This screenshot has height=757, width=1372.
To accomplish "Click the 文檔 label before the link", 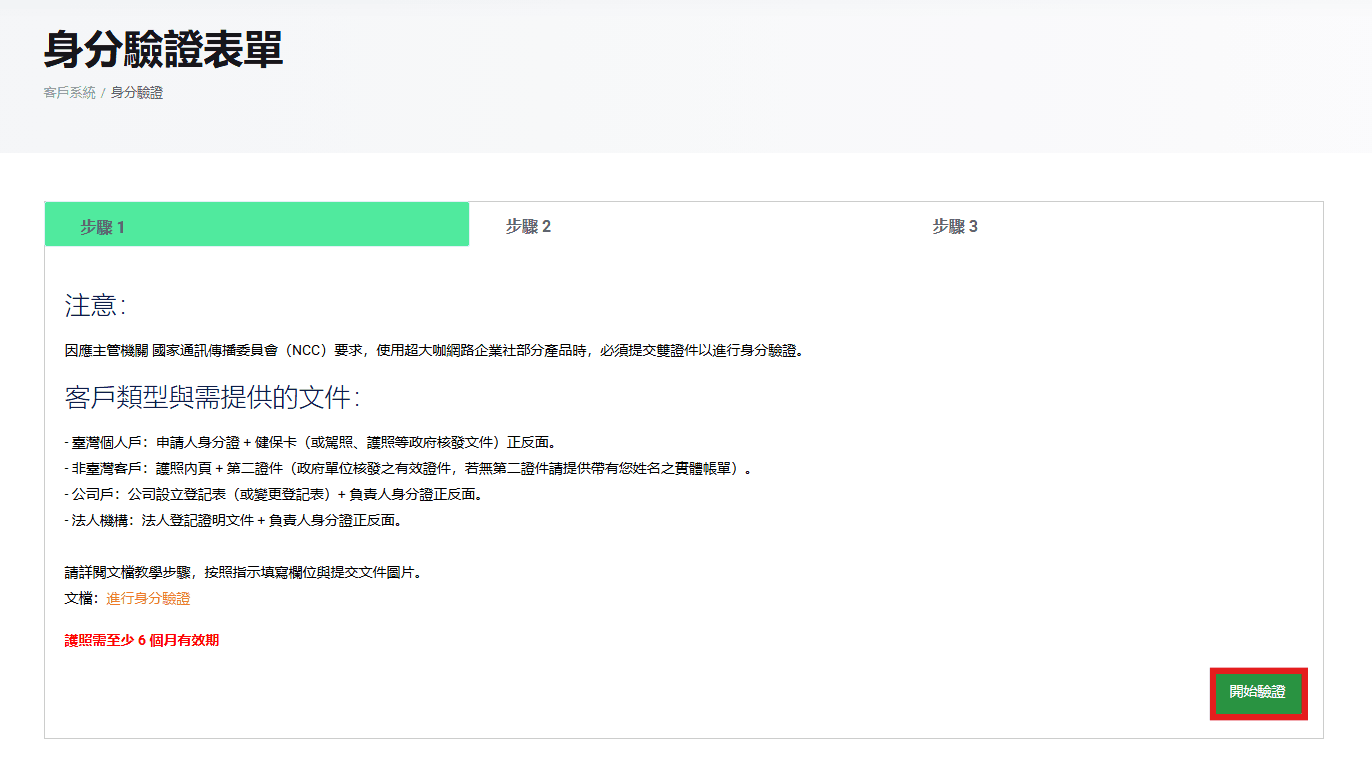I will (x=81, y=599).
